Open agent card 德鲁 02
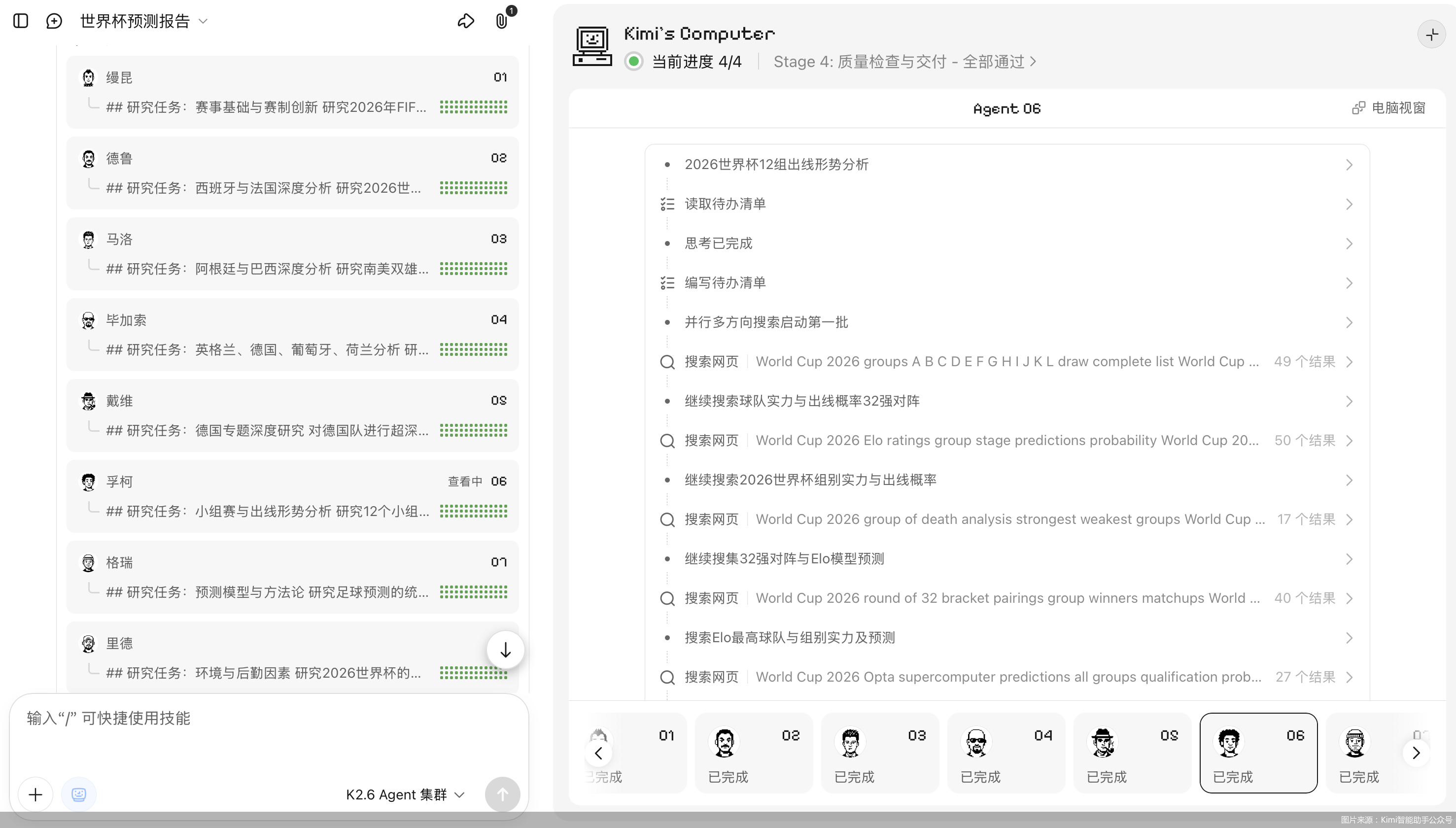Screen dimensions: 1456x828 tap(292, 172)
